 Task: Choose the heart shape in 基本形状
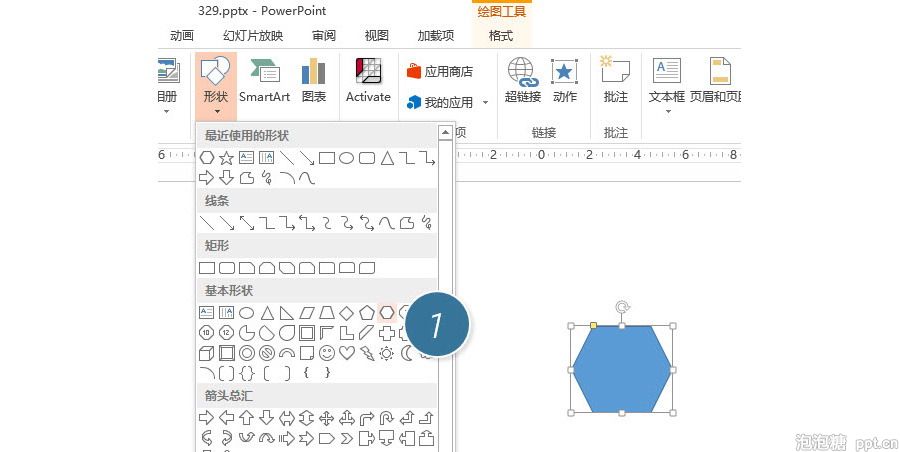[x=347, y=353]
